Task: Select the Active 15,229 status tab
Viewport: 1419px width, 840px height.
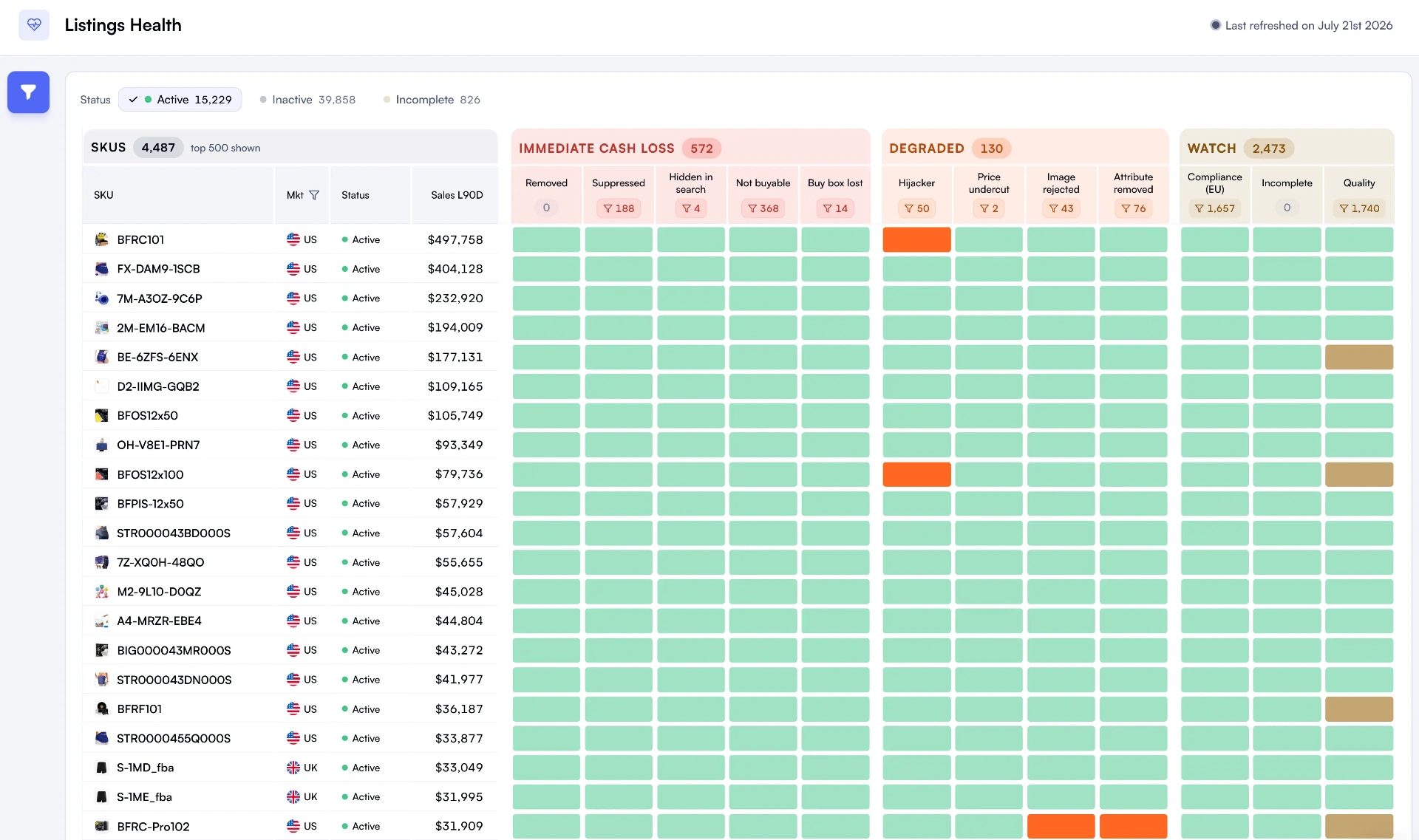Action: [180, 100]
